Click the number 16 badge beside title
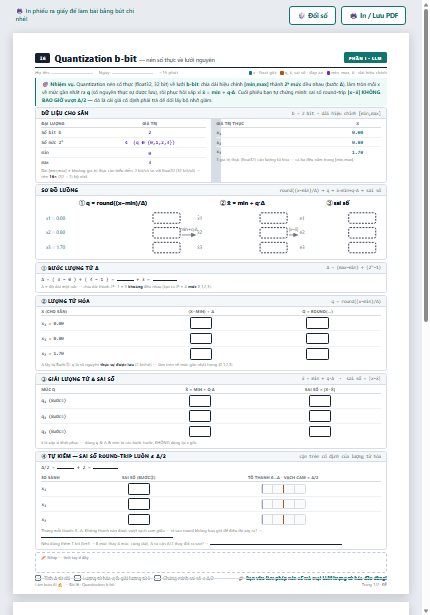 tap(42, 58)
